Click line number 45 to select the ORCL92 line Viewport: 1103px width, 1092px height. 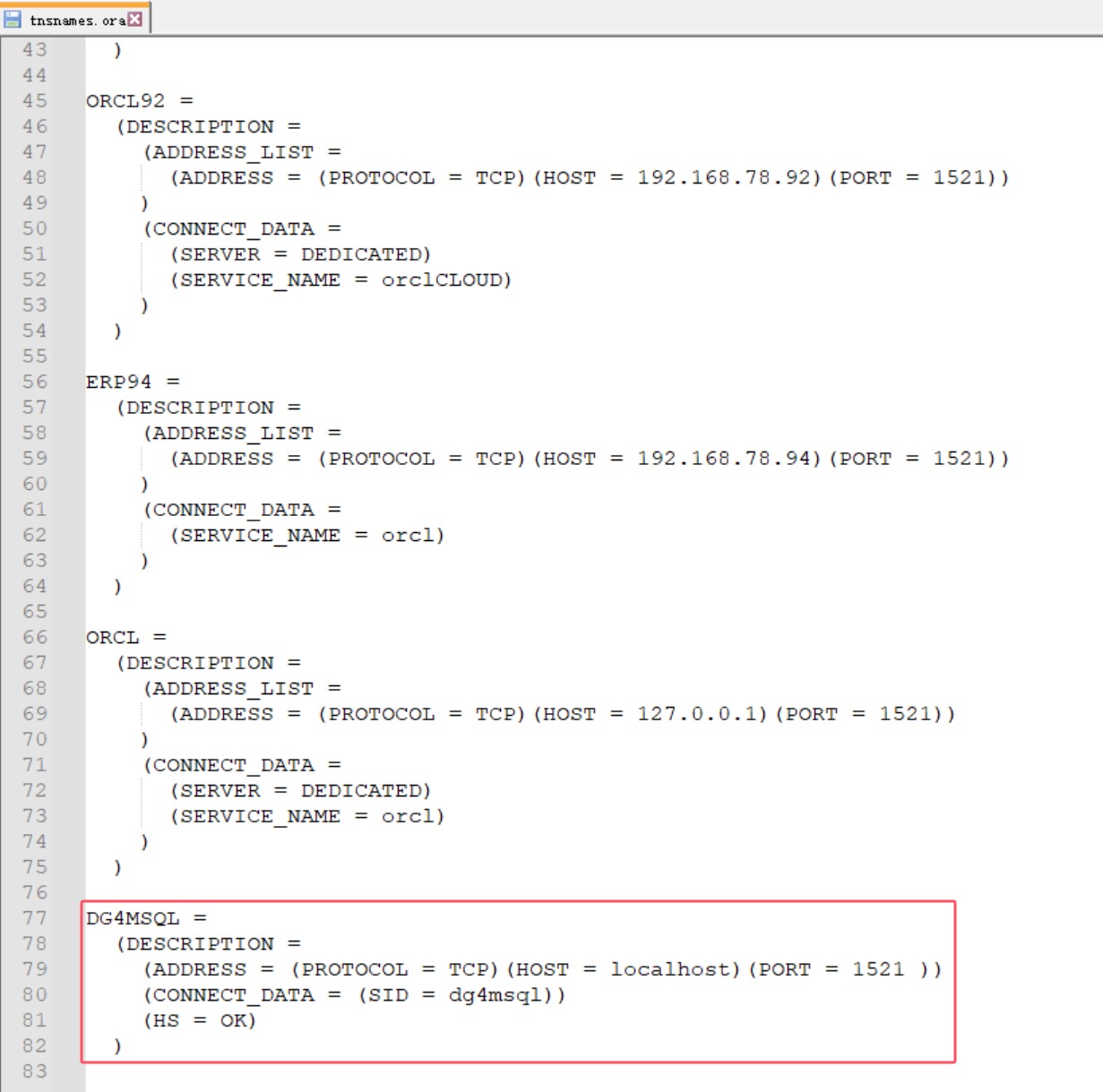click(x=36, y=101)
